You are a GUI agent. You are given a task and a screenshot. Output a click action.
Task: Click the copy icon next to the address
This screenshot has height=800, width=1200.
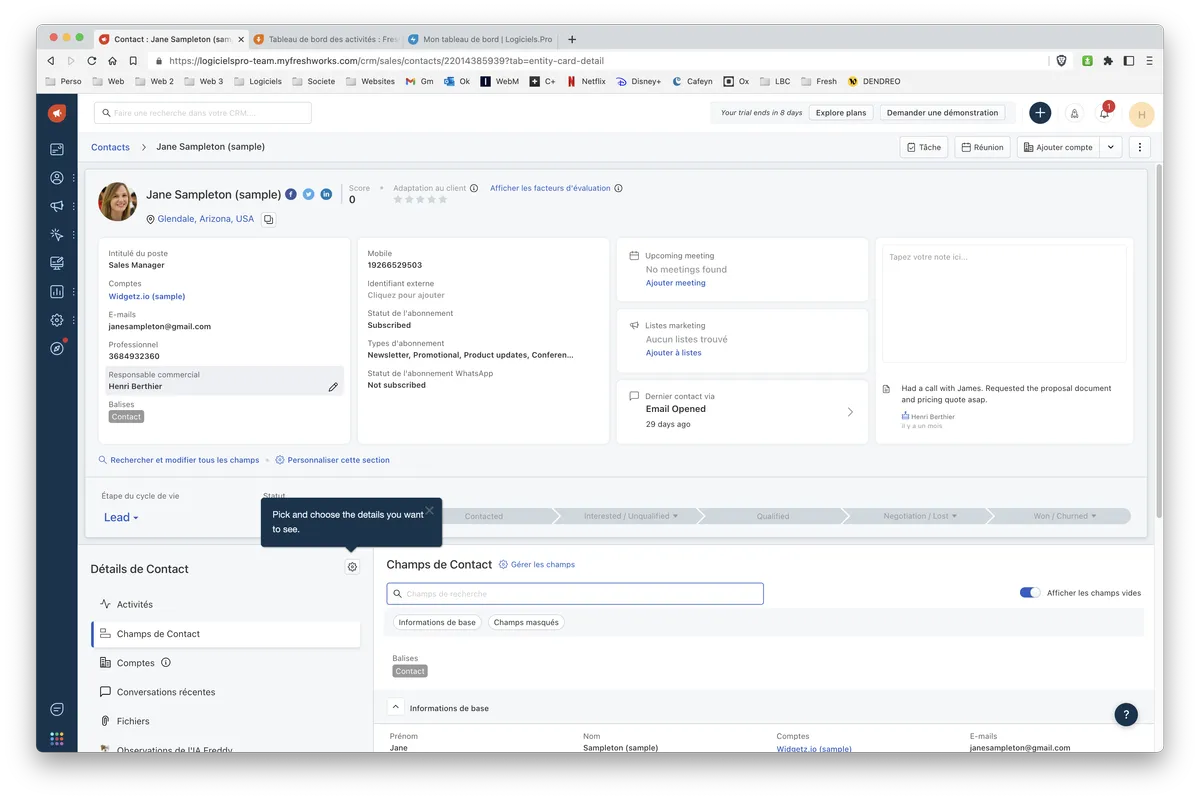click(x=268, y=219)
